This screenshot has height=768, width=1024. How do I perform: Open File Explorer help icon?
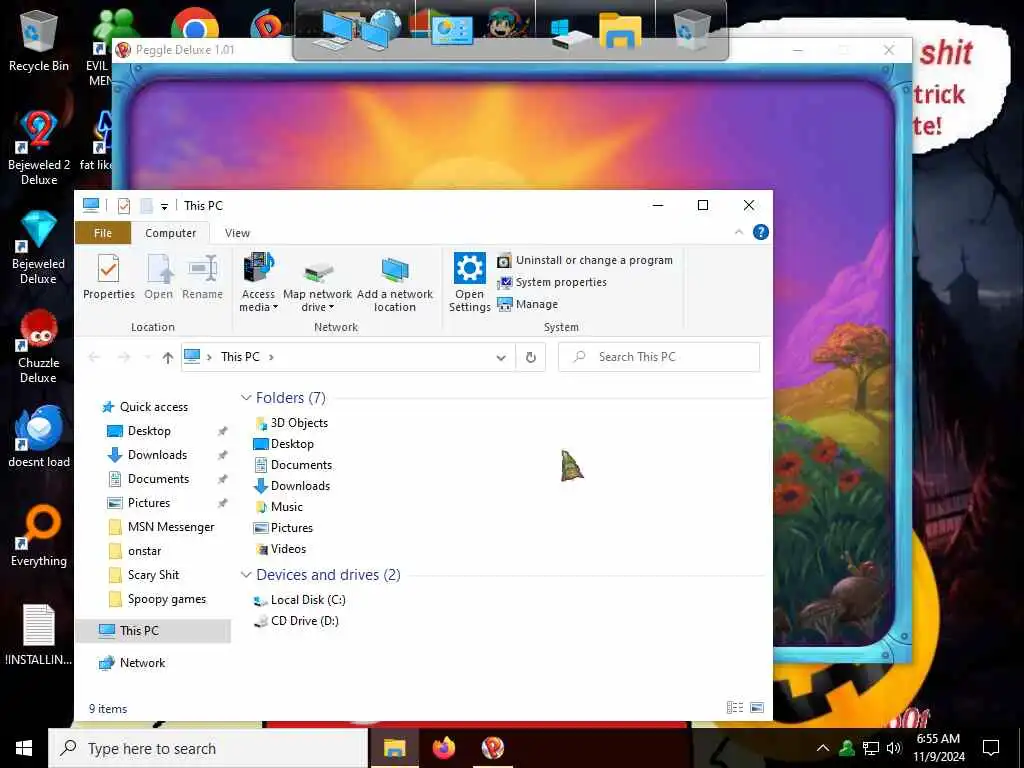[761, 232]
